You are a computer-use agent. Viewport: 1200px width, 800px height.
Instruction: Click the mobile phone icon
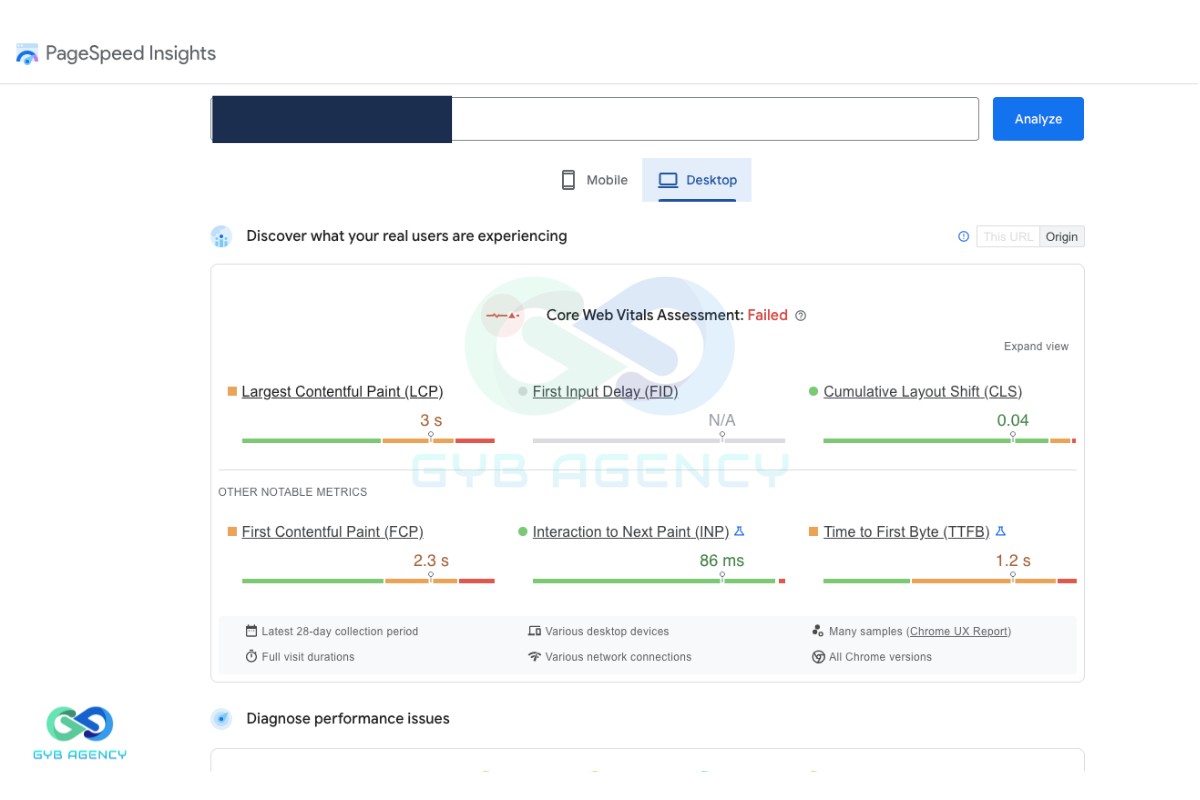[568, 180]
